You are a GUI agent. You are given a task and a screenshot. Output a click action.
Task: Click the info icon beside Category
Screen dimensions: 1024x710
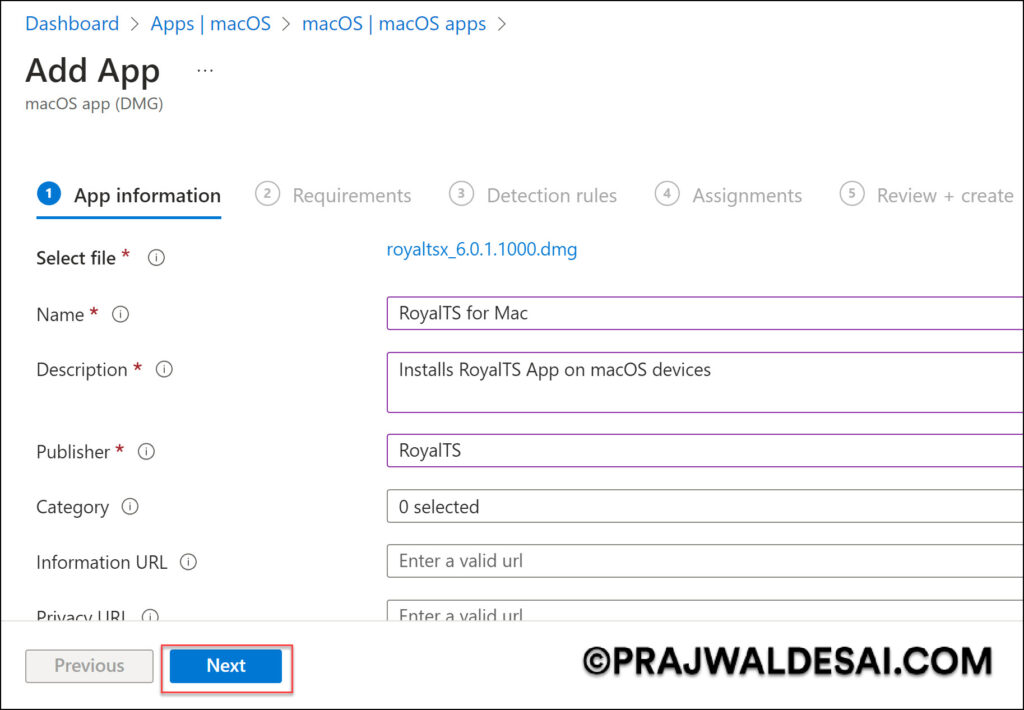click(x=130, y=506)
